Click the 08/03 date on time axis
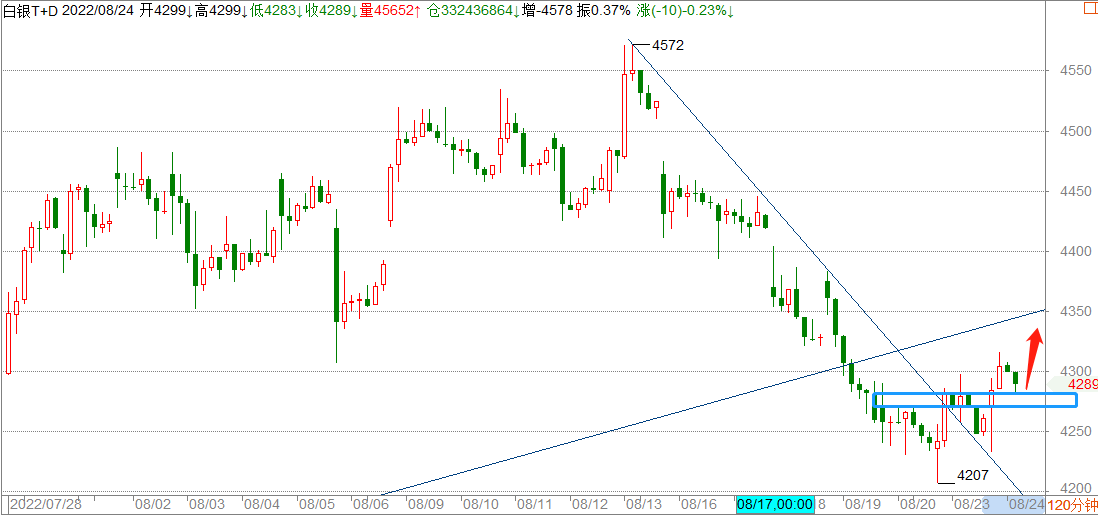 207,504
